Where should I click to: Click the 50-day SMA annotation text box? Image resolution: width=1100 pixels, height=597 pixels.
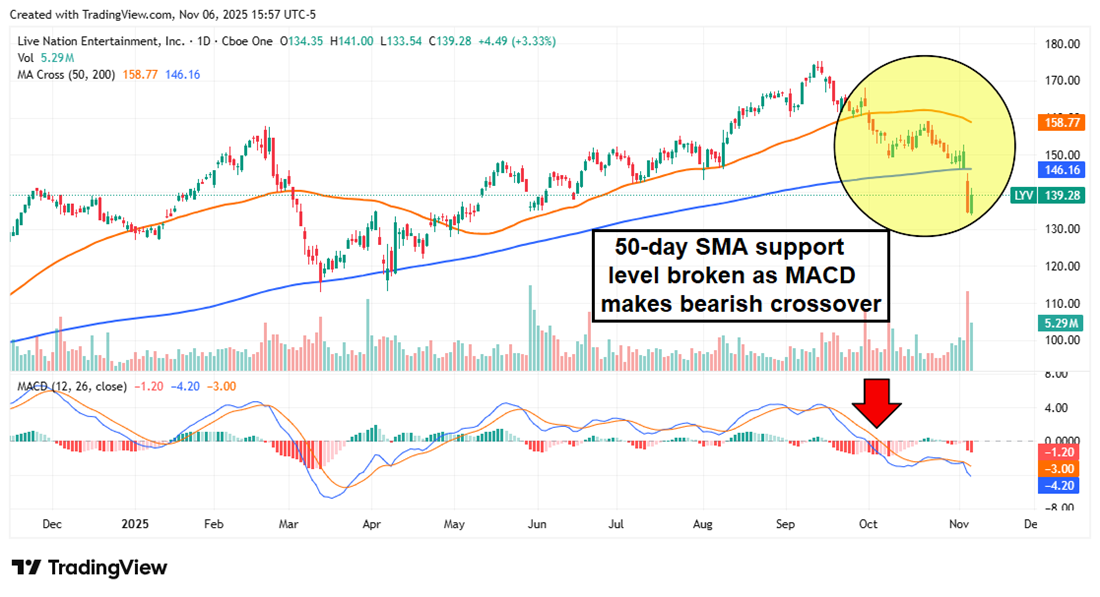pyautogui.click(x=740, y=275)
